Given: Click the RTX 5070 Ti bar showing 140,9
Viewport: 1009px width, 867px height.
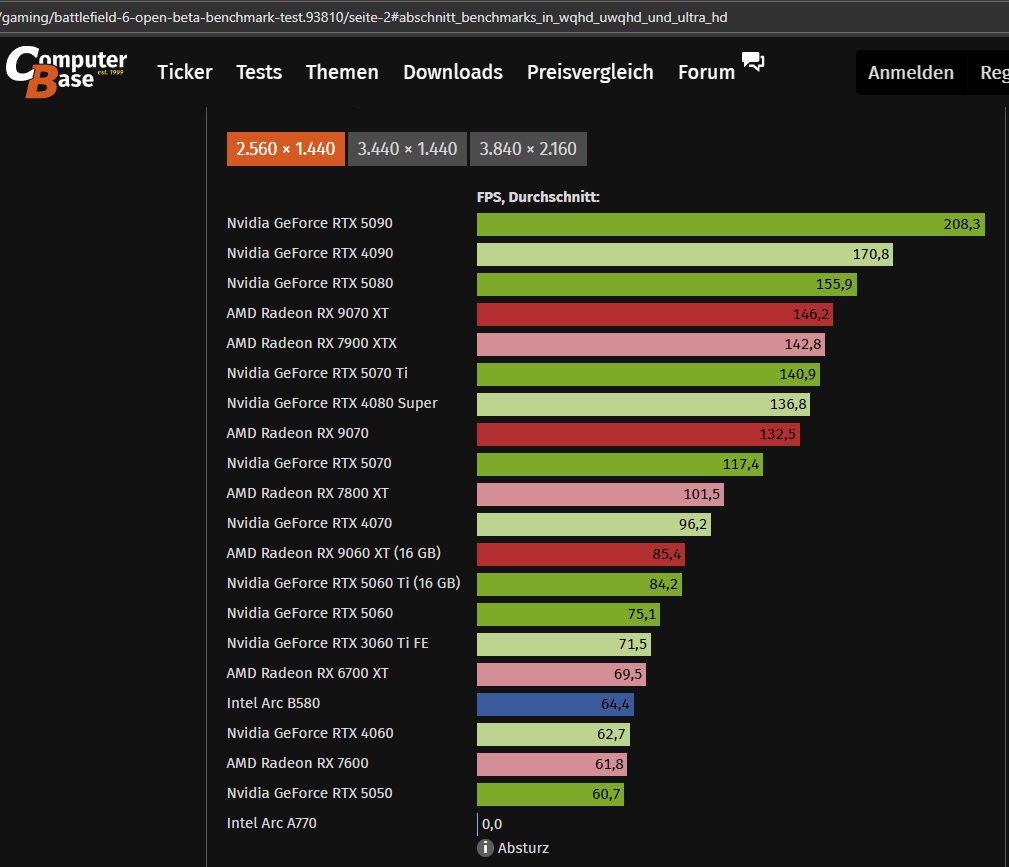Looking at the screenshot, I should (x=649, y=374).
